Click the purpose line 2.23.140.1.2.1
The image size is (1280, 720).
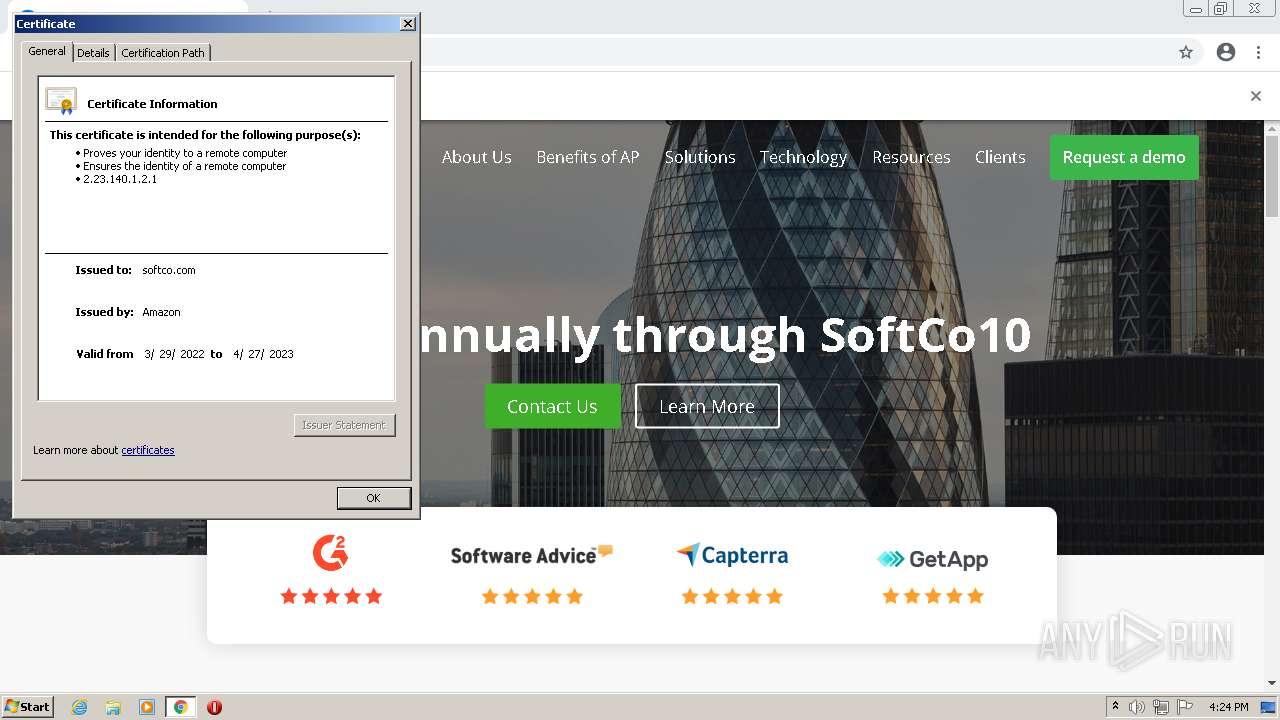(x=120, y=179)
